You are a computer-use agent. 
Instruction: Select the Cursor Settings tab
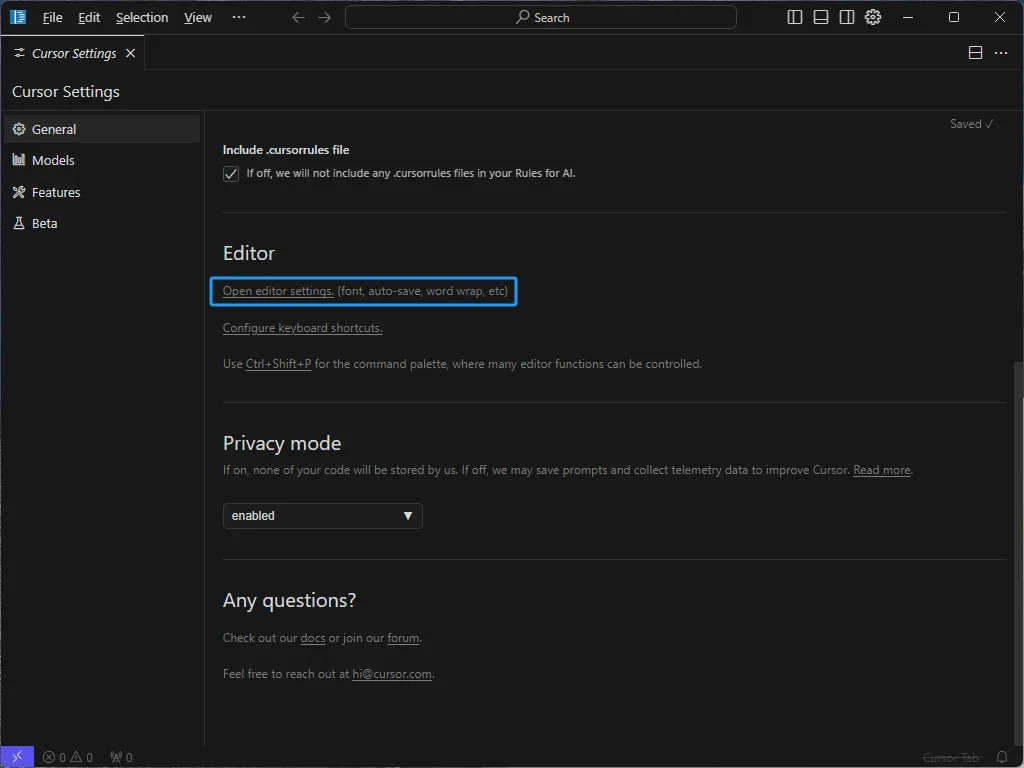point(73,53)
